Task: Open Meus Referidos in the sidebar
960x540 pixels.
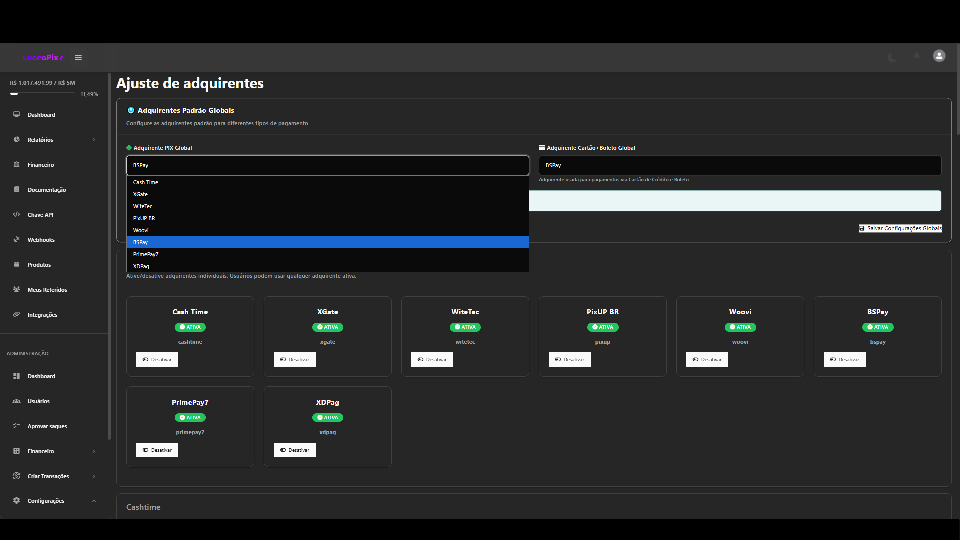Action: point(47,290)
